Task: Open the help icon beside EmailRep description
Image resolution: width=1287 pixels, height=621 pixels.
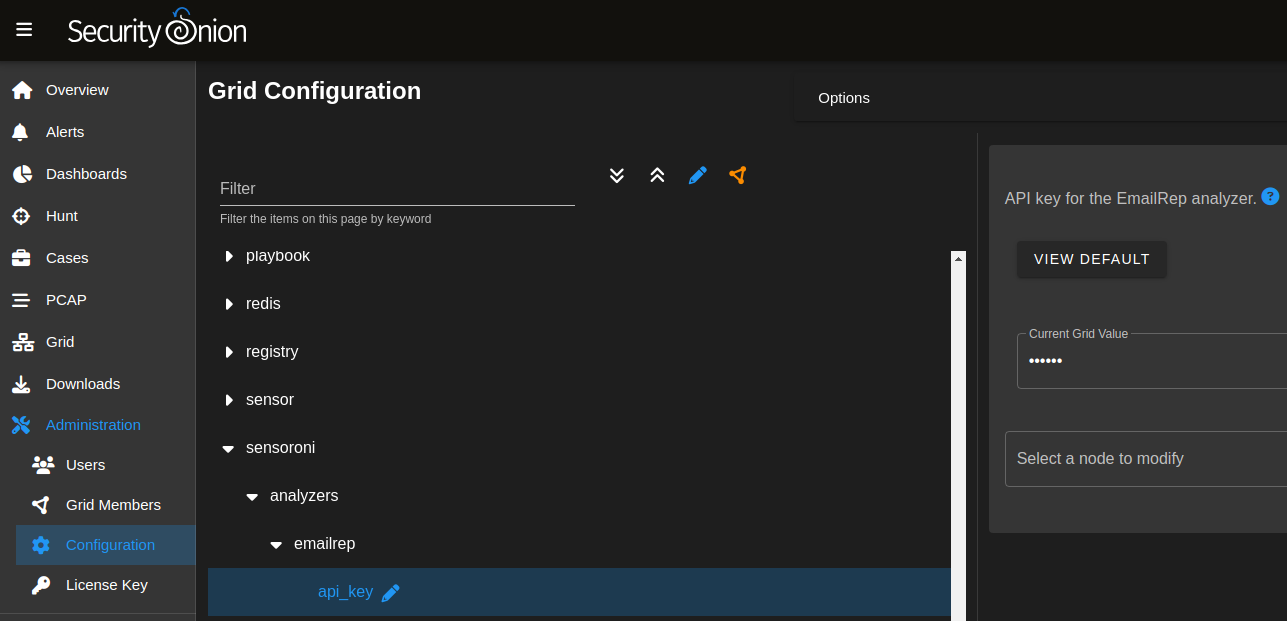Action: (1270, 197)
